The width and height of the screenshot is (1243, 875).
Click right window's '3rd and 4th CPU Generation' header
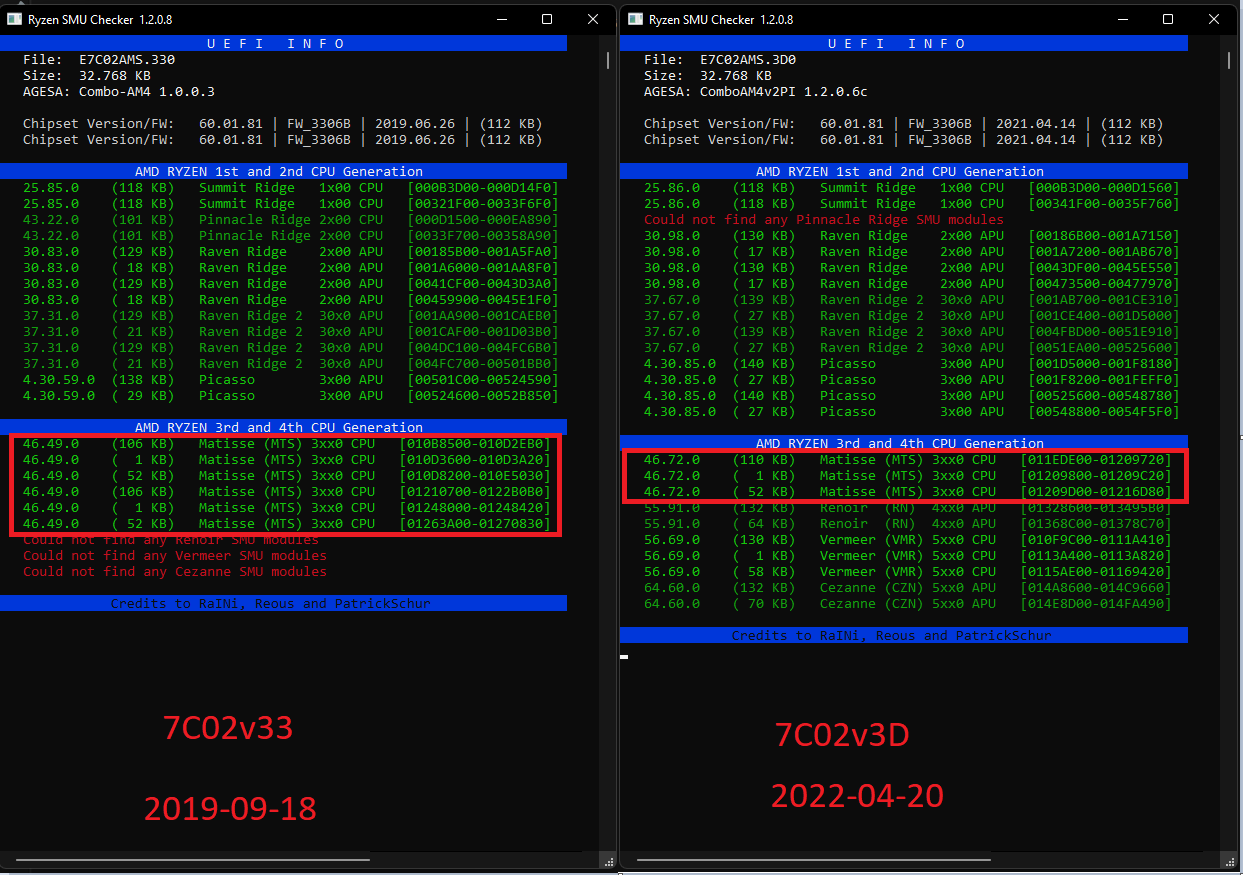click(x=904, y=443)
